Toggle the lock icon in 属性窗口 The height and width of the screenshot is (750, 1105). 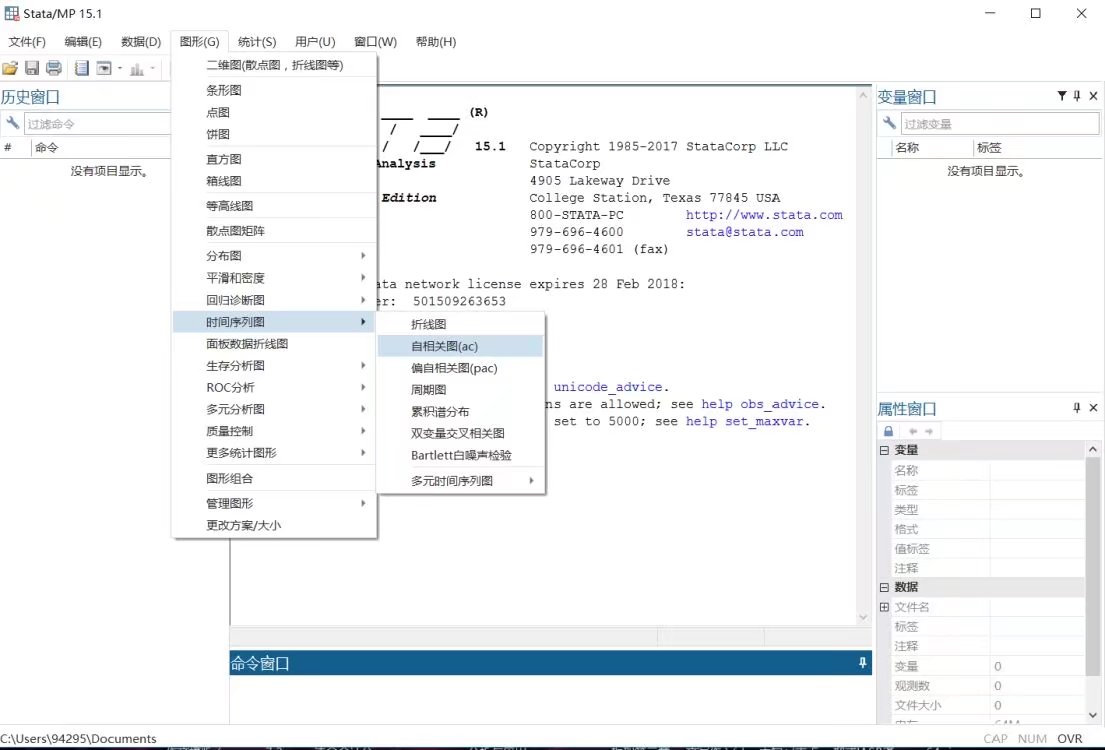coord(888,431)
